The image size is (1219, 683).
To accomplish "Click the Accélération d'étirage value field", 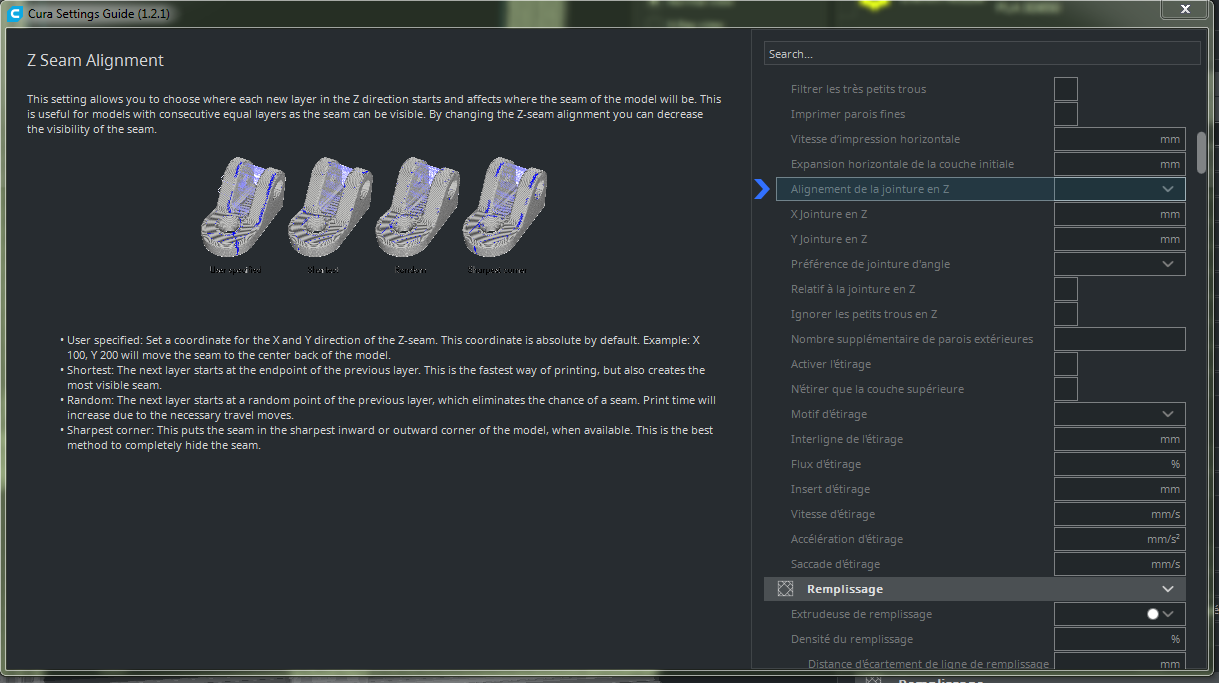I will (1120, 539).
